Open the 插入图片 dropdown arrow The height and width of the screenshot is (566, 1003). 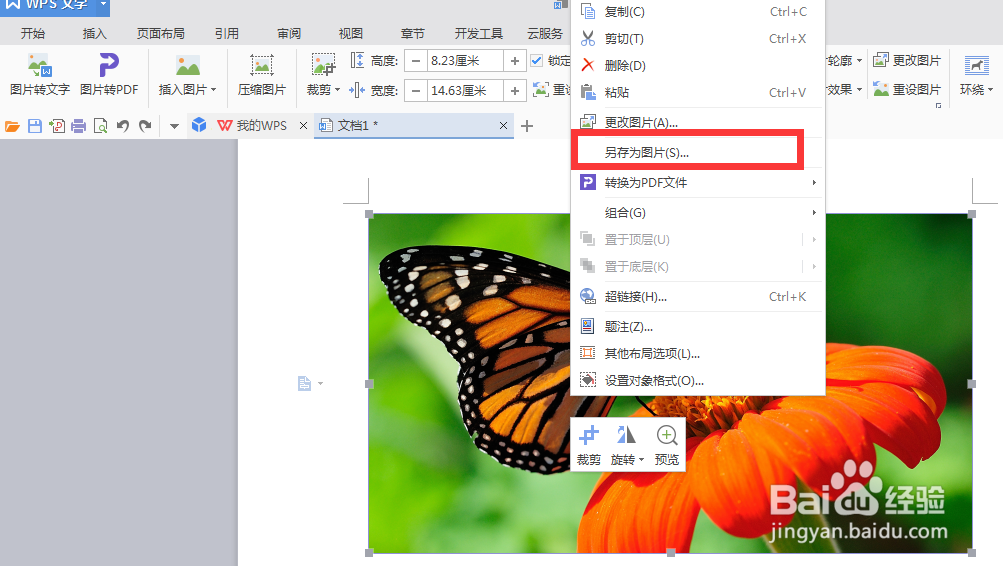tap(214, 90)
